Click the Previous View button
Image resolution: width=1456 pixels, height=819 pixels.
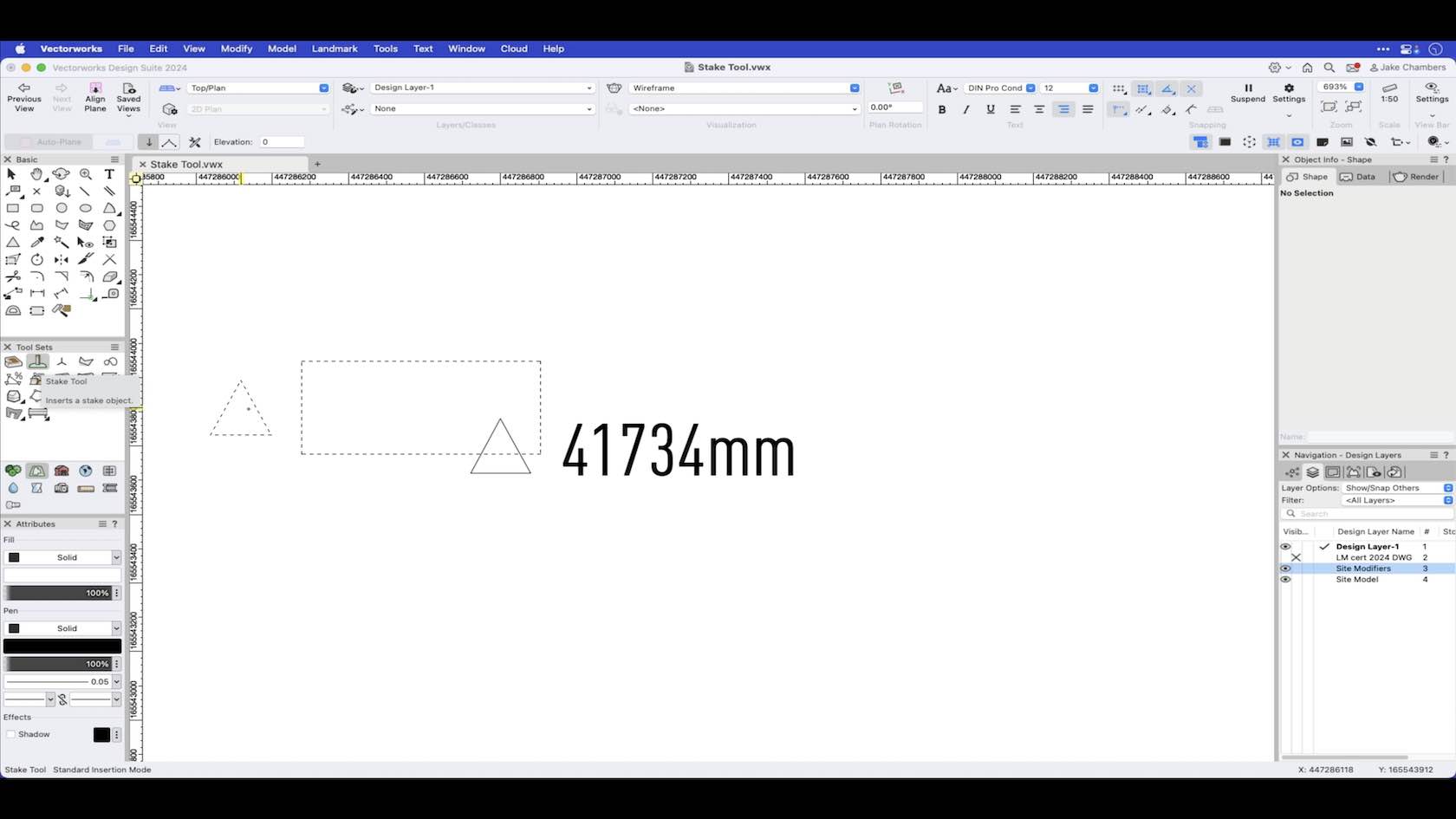pos(24,95)
